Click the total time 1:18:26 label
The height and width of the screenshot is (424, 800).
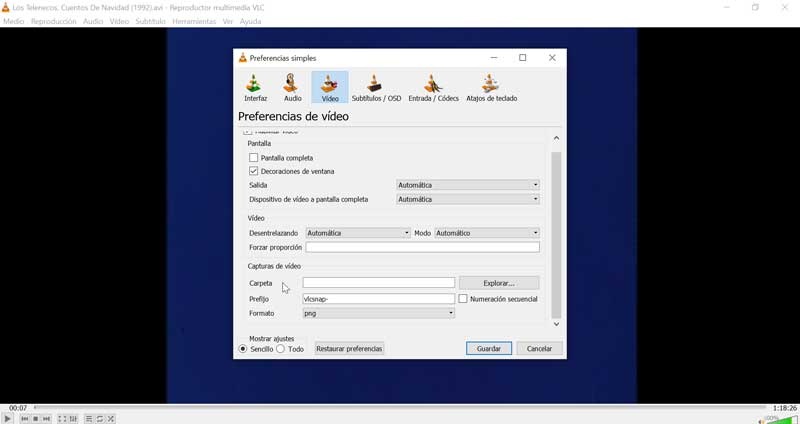[x=785, y=408]
